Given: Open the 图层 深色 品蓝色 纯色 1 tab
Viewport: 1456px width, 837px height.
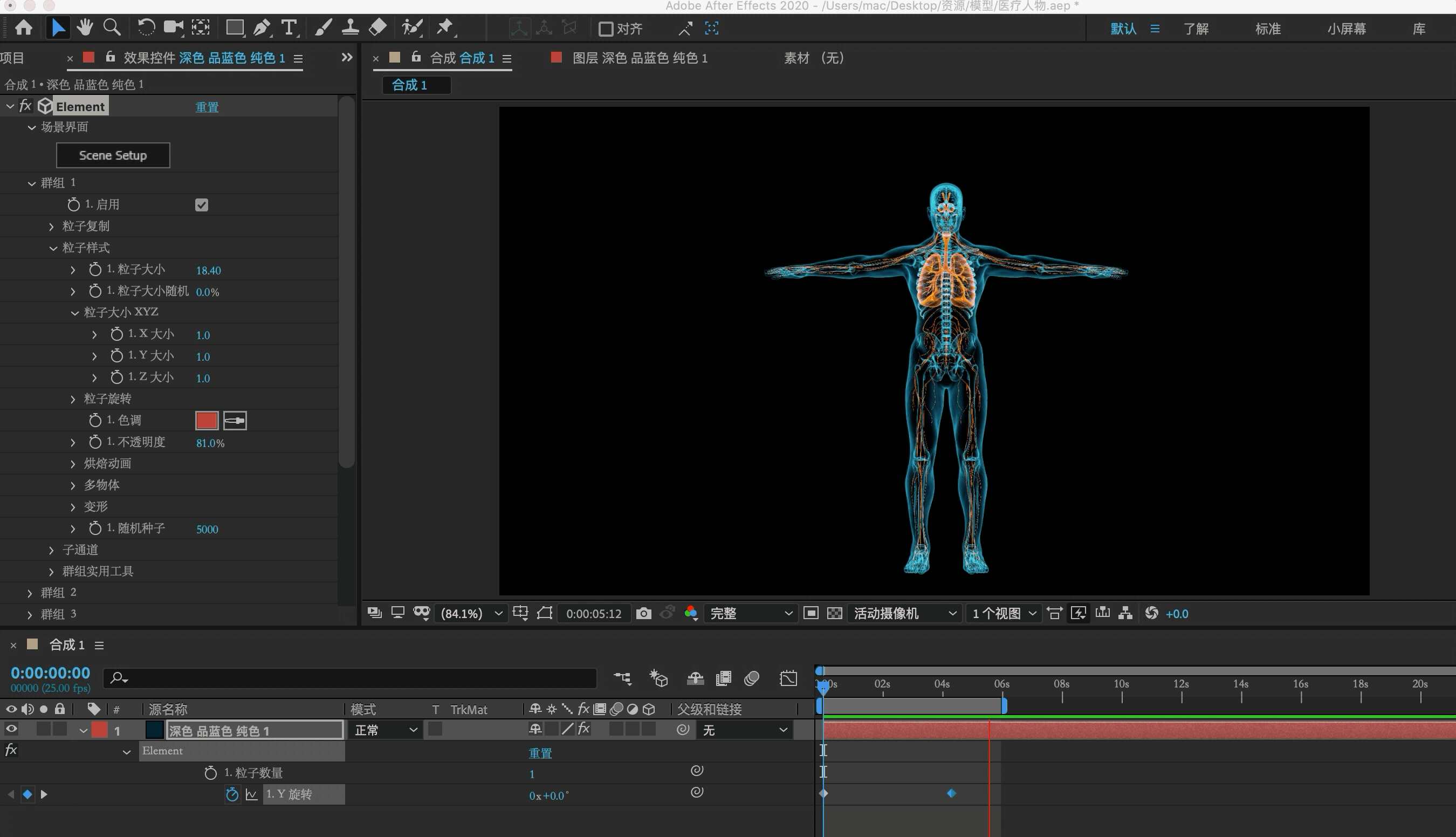Looking at the screenshot, I should coord(639,58).
